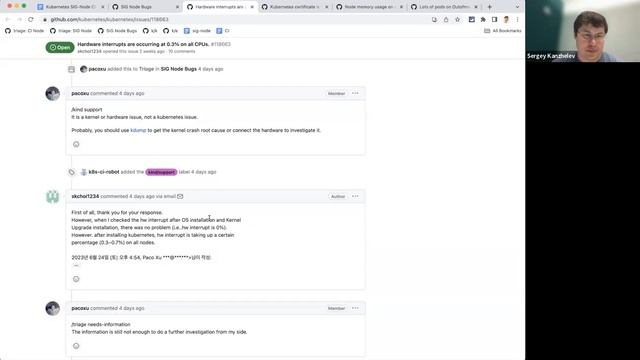Click the share page icon in address bar
This screenshot has width=640, height=360.
click(446, 19)
